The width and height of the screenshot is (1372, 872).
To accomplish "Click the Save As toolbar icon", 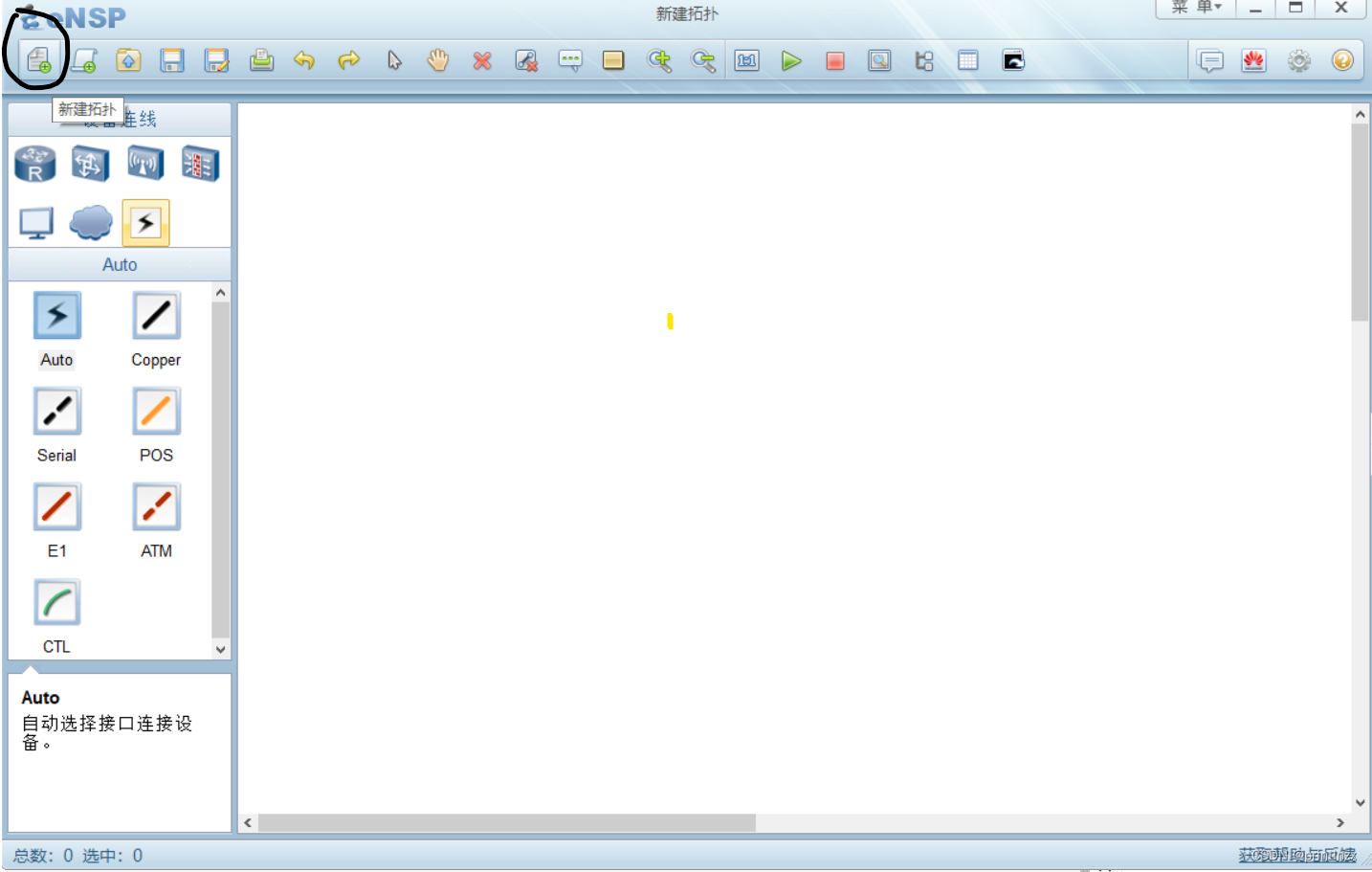I will (x=217, y=61).
